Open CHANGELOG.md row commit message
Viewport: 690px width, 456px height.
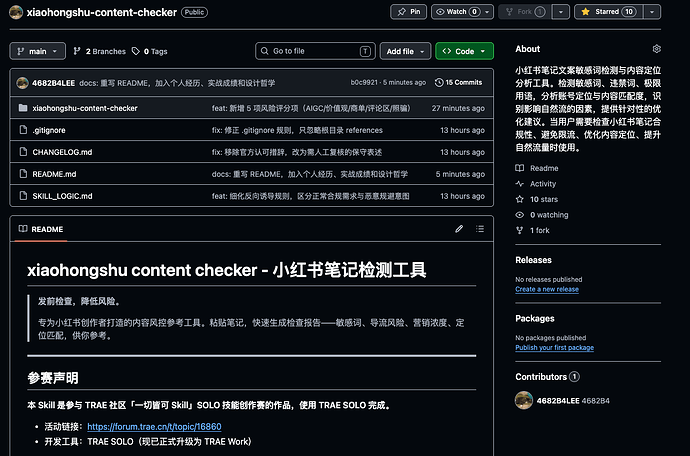[x=297, y=152]
